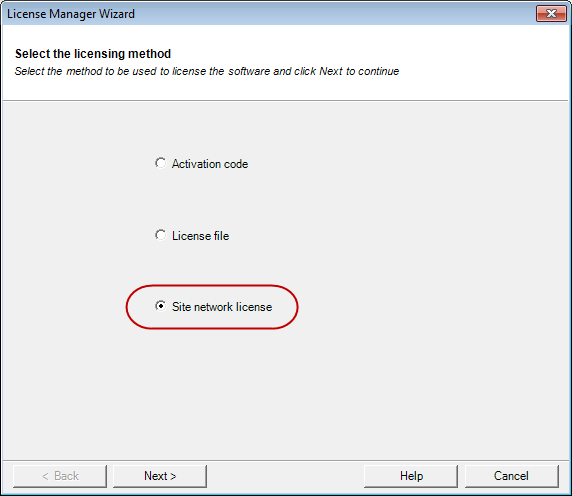Click the Activation code label text
Viewport: 572px width, 496px height.
210,164
